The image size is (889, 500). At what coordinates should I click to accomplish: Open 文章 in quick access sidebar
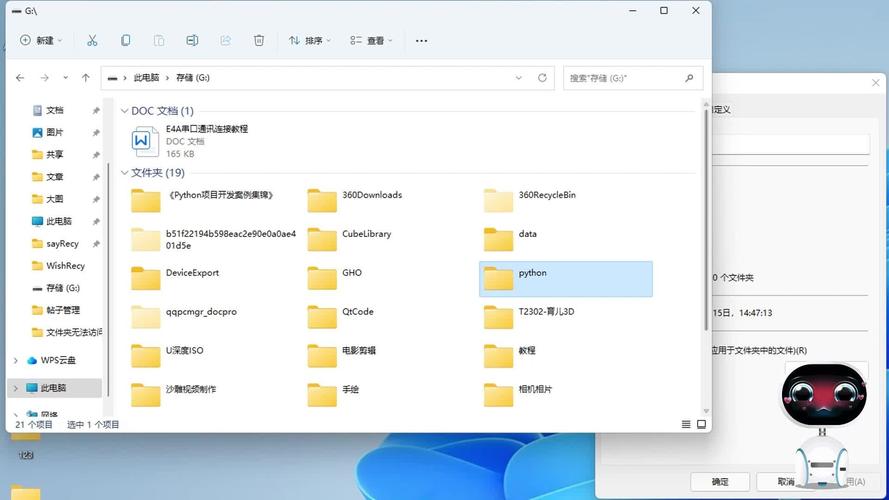(57, 177)
